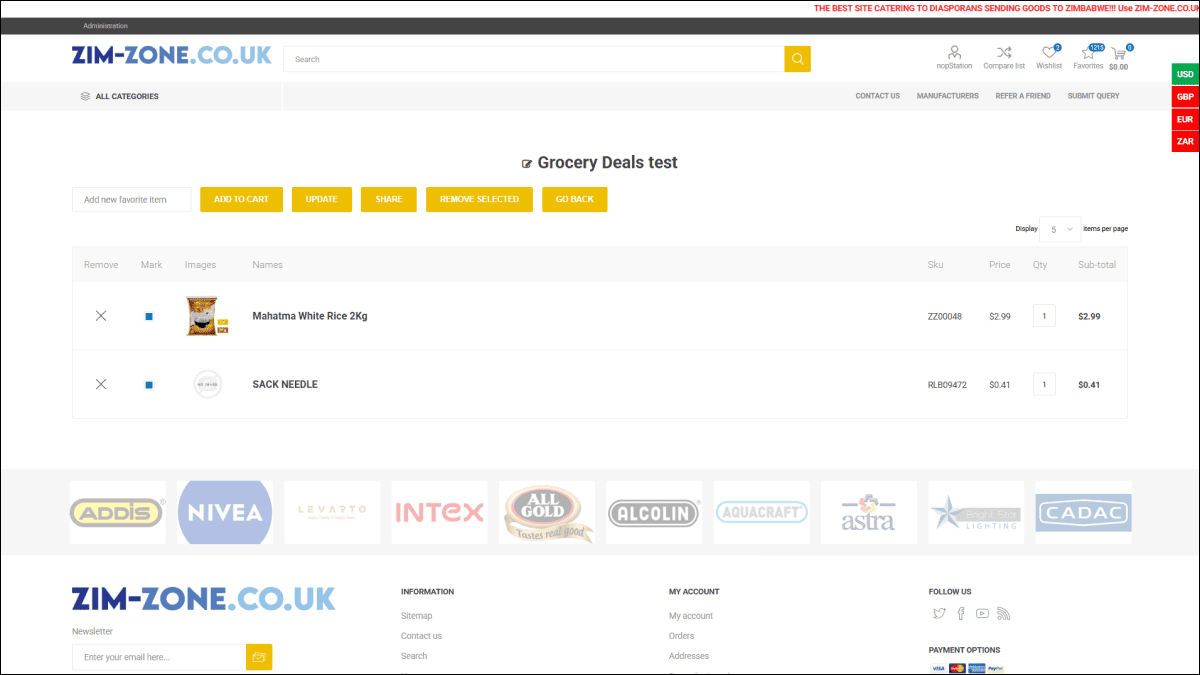Open the ALL GOLD brand logo

point(547,513)
